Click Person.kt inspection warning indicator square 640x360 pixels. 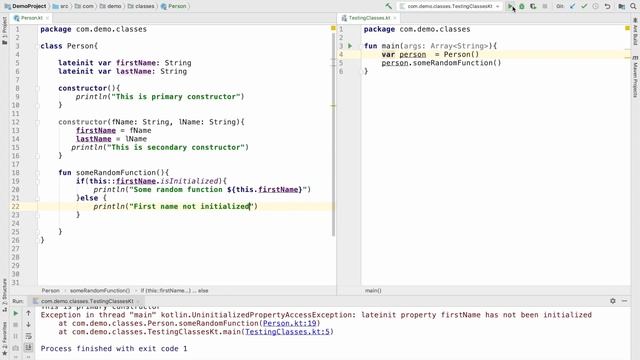pyautogui.click(x=333, y=28)
